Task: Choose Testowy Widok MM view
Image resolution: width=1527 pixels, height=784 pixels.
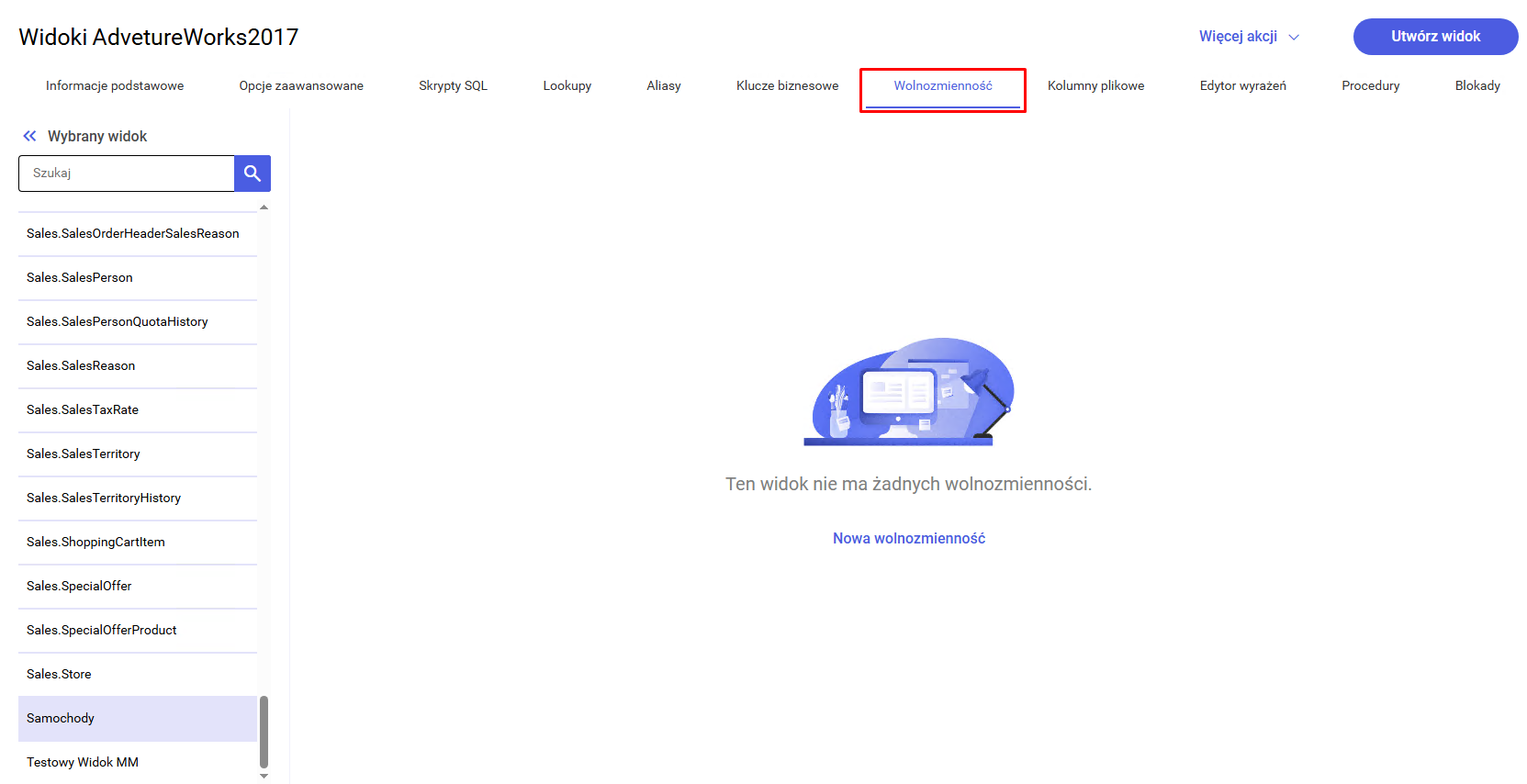Action: pyautogui.click(x=138, y=763)
